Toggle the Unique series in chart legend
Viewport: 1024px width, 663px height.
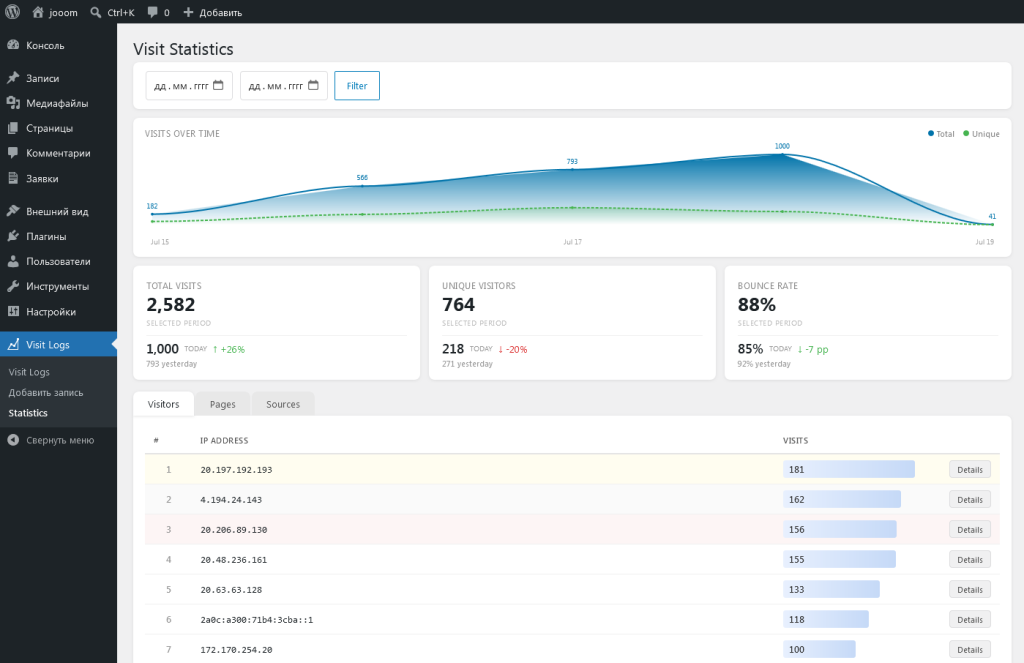click(982, 134)
